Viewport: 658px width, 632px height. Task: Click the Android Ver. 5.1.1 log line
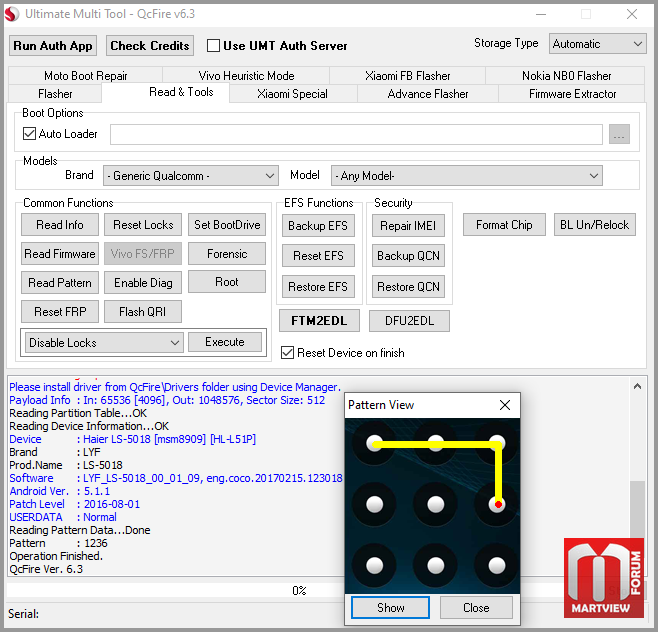coord(60,491)
